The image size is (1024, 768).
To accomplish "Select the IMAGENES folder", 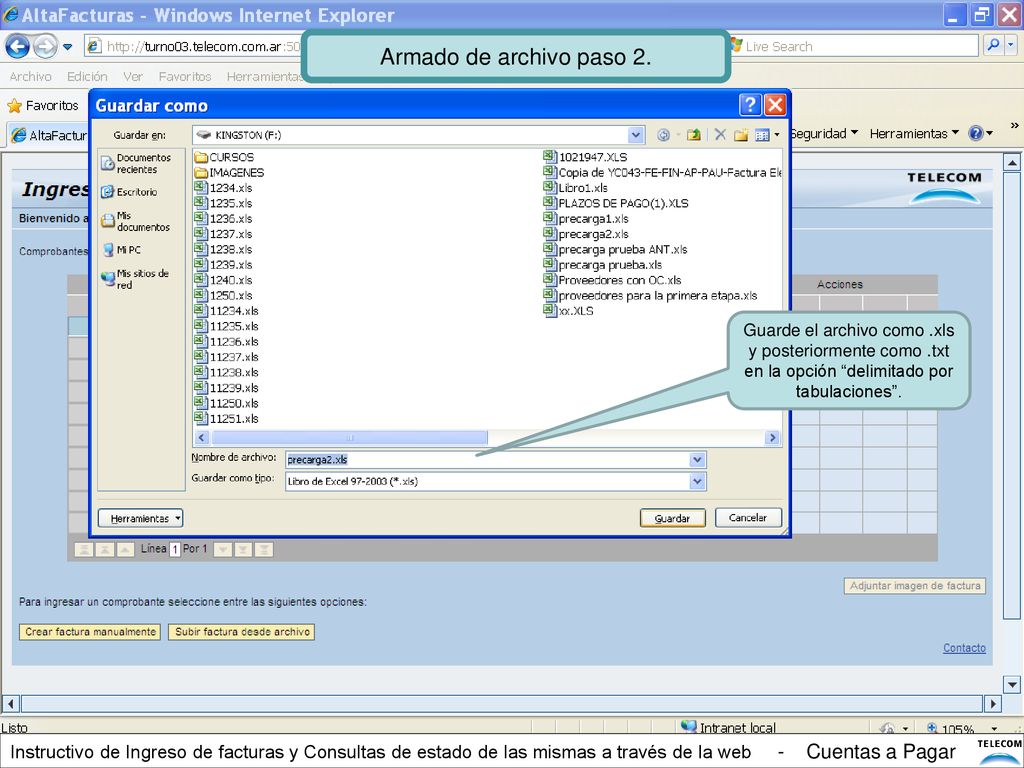I will coord(229,172).
